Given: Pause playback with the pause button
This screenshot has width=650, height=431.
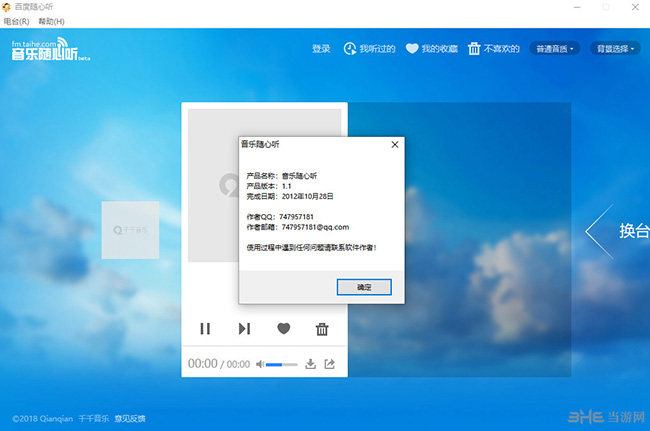Looking at the screenshot, I should click(205, 329).
